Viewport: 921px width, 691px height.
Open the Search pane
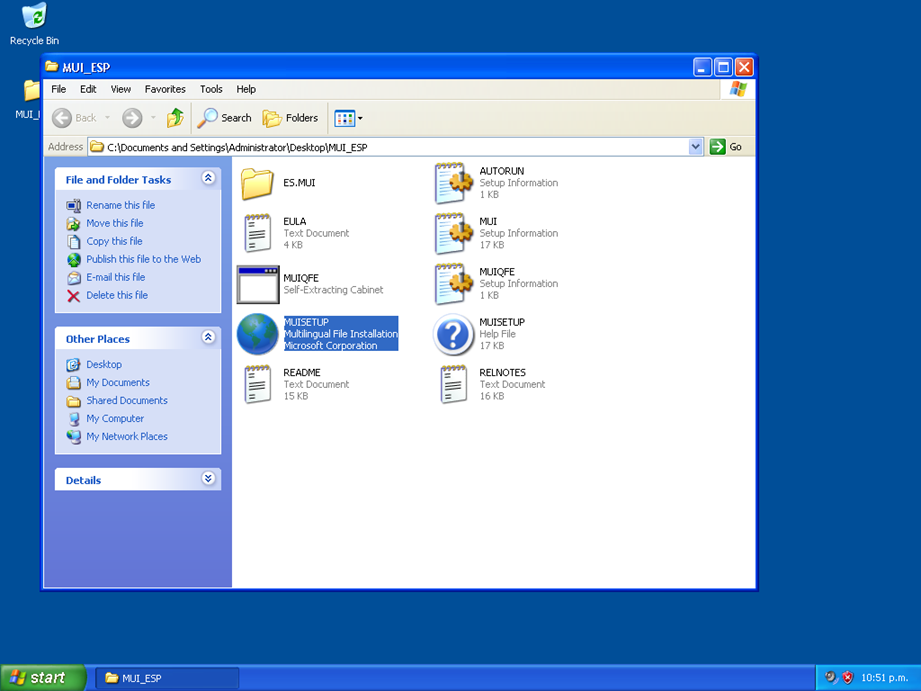pyautogui.click(x=224, y=117)
